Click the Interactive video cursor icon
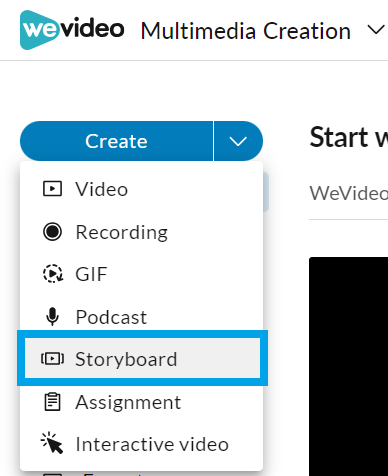Screen dimensions: 388x476 52,443
